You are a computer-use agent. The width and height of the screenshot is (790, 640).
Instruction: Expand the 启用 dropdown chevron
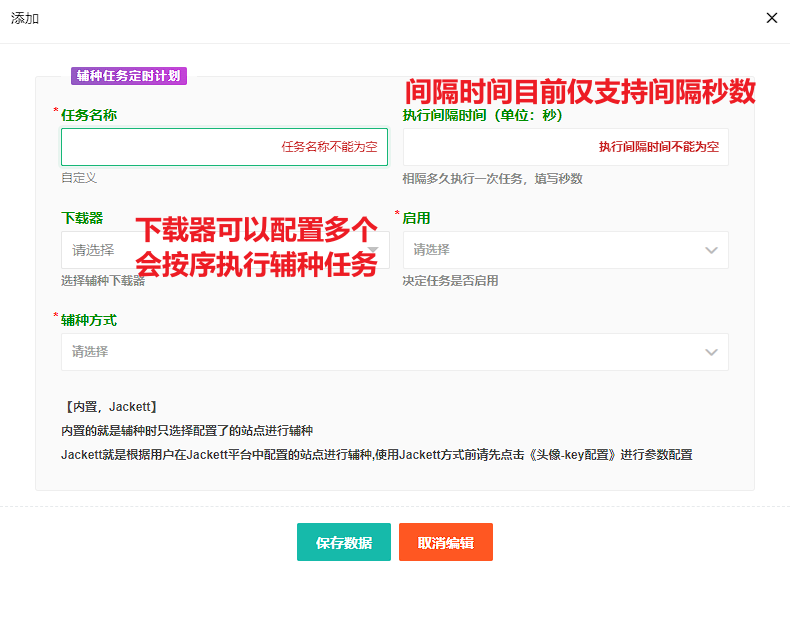tap(711, 250)
